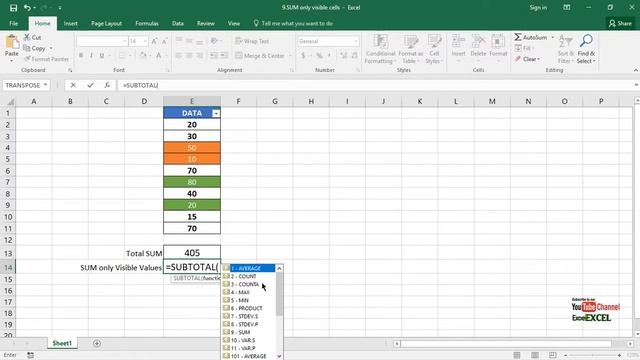Viewport: 640px width, 360px height.
Task: Switch to Page Layout view in status bar
Action: click(535, 355)
